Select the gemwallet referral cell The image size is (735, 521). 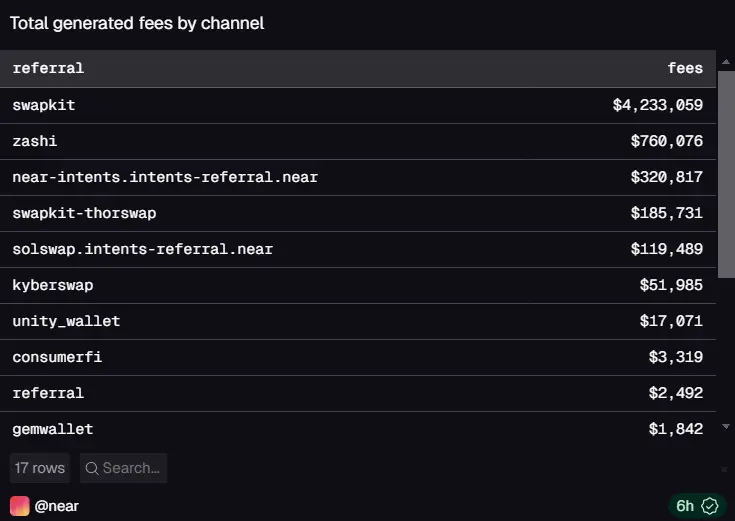(x=53, y=429)
